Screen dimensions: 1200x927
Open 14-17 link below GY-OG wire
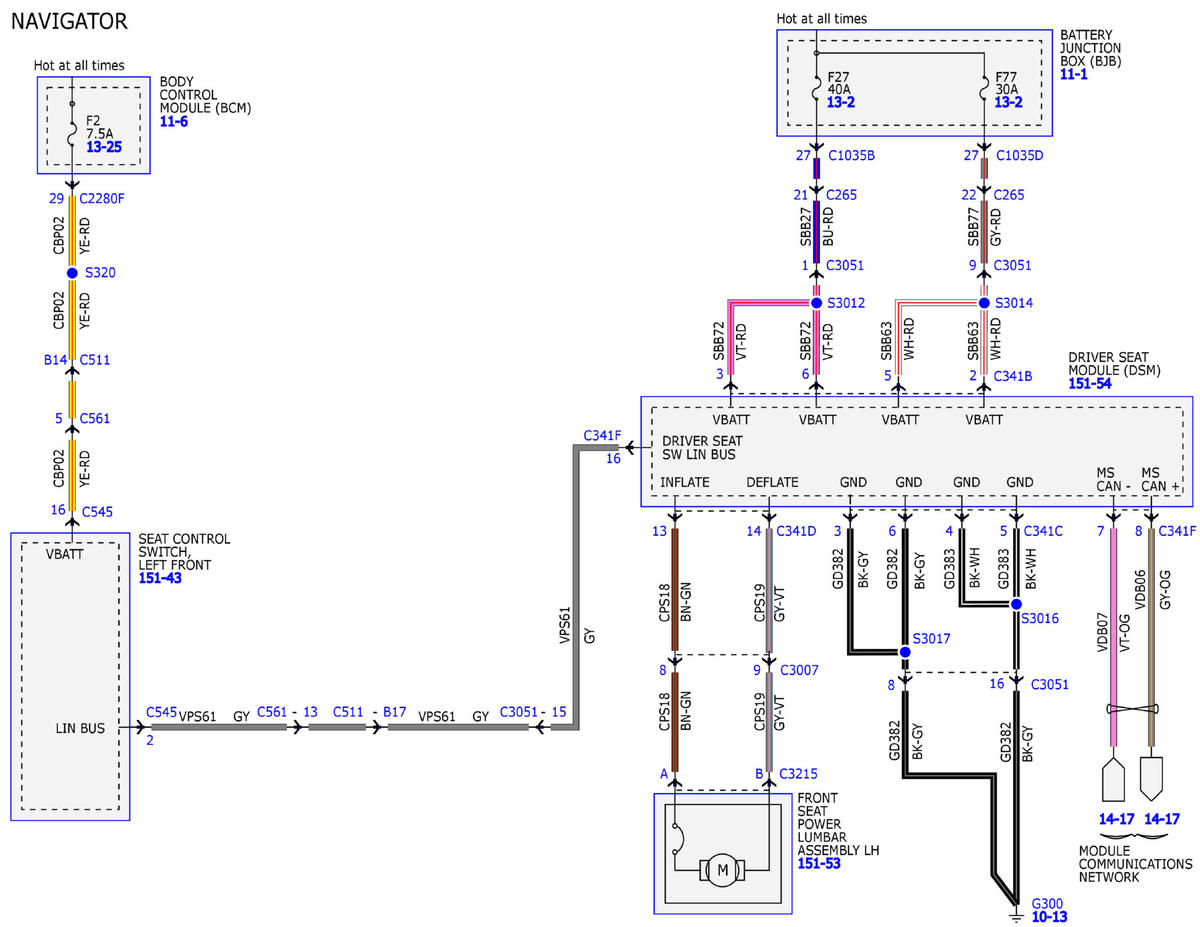click(1162, 818)
